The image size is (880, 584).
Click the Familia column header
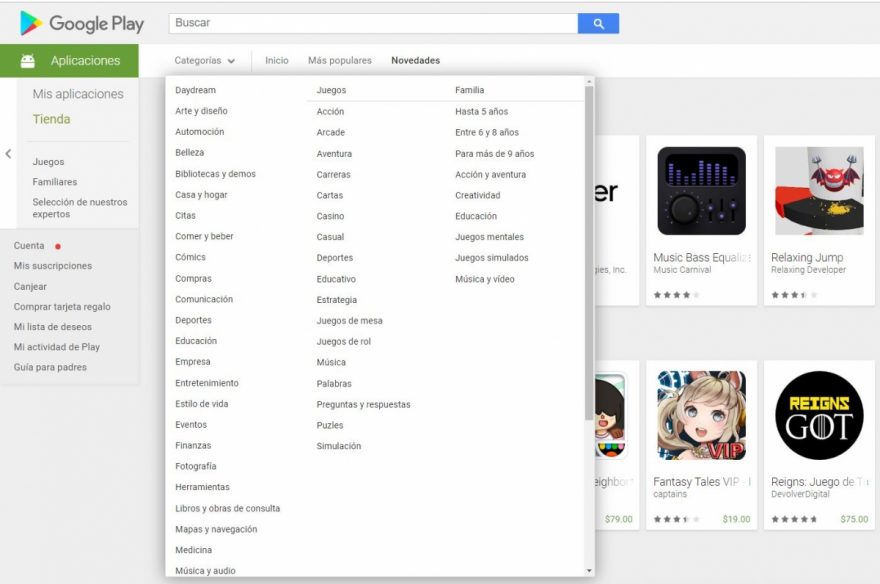click(x=470, y=90)
